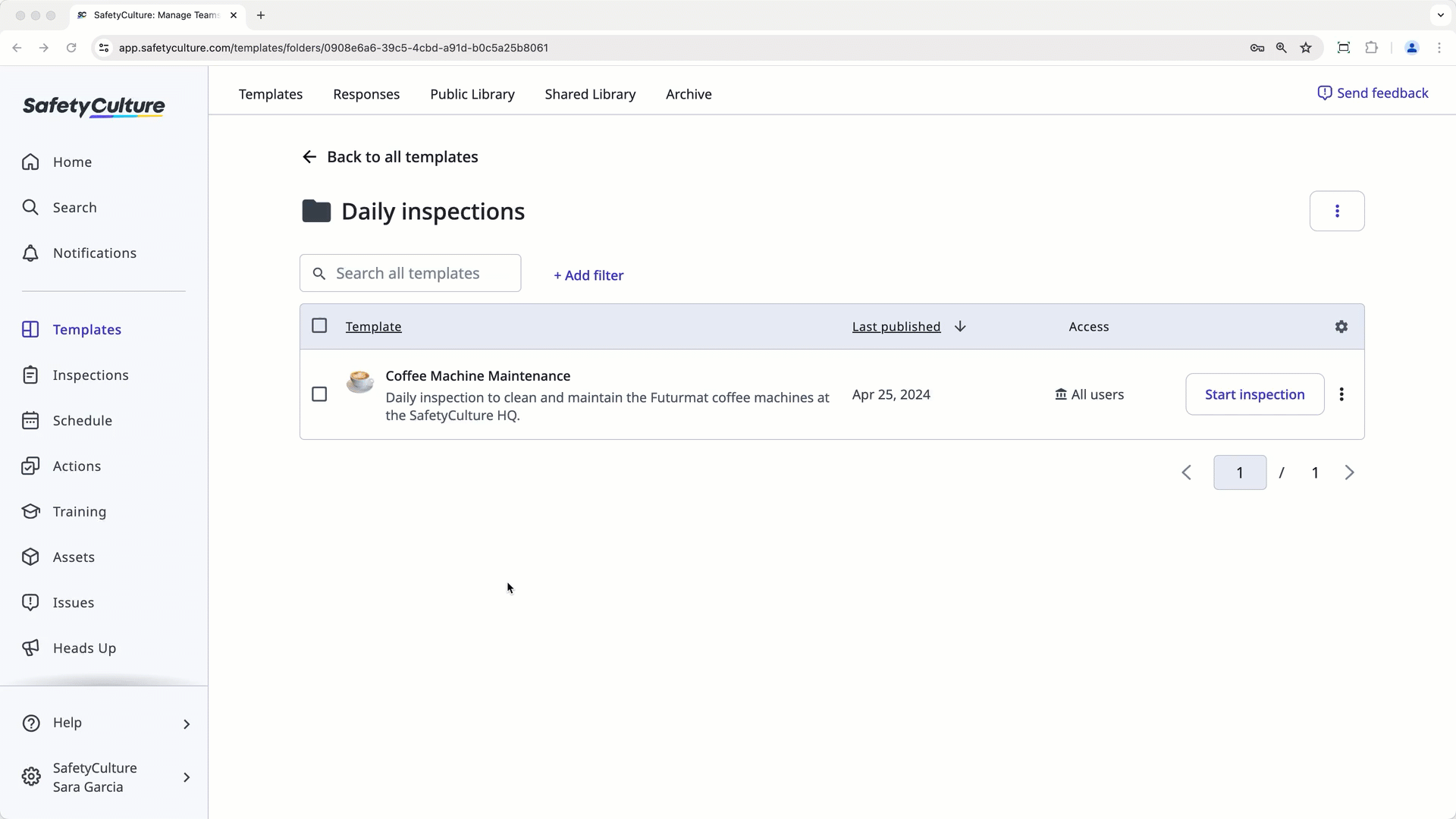Switch to the Shared Library tab
The image size is (1456, 819).
pos(590,95)
